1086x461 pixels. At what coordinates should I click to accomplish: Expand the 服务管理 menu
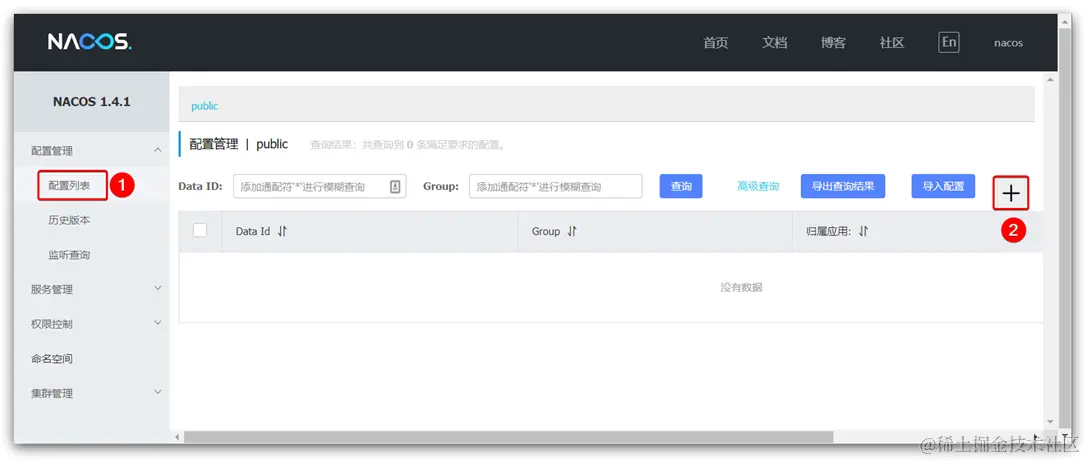point(157,289)
